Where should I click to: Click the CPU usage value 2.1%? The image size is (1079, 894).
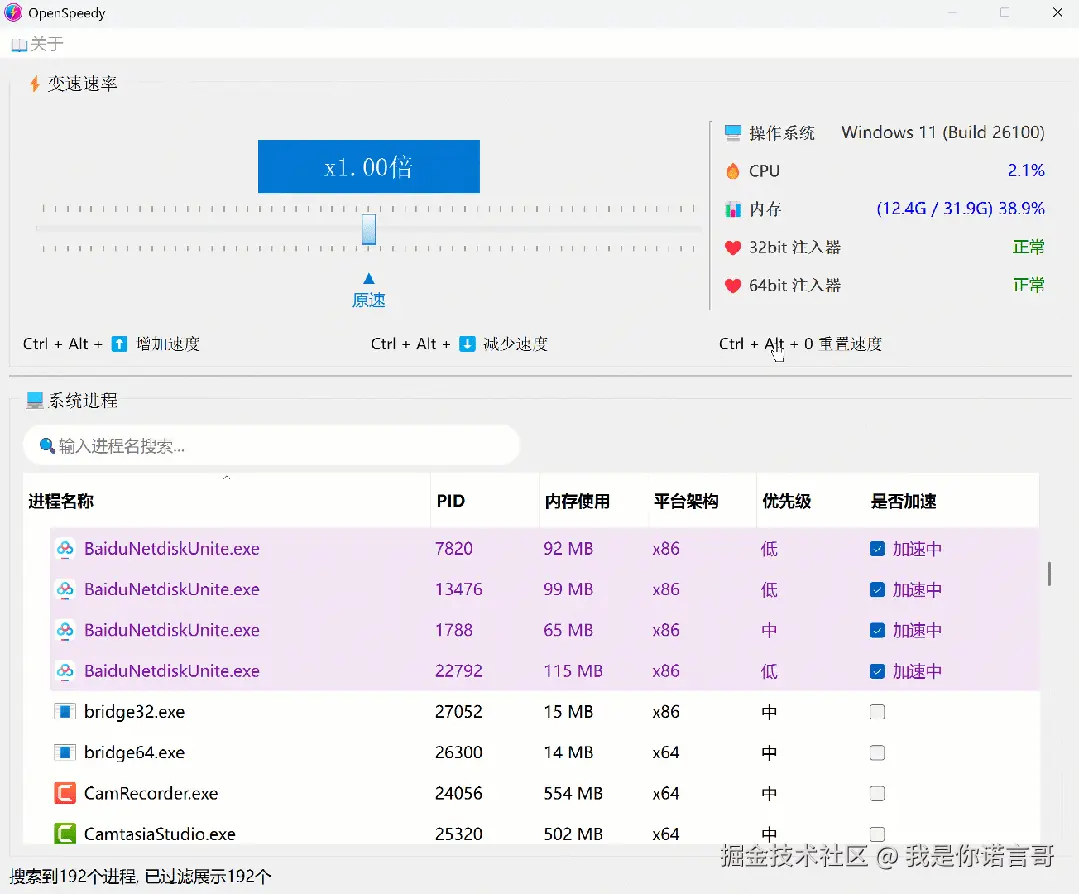(x=1026, y=170)
